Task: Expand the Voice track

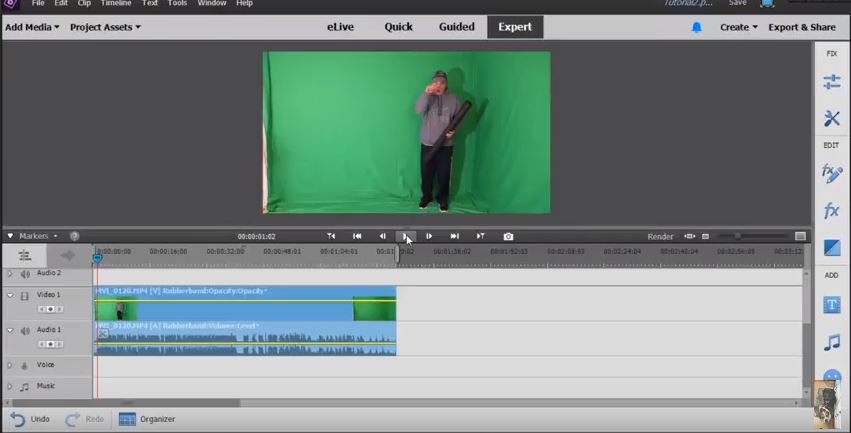Action: [x=9, y=365]
